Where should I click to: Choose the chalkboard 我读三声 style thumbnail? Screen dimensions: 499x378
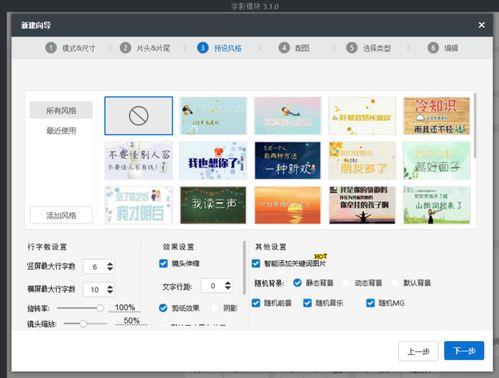click(213, 205)
